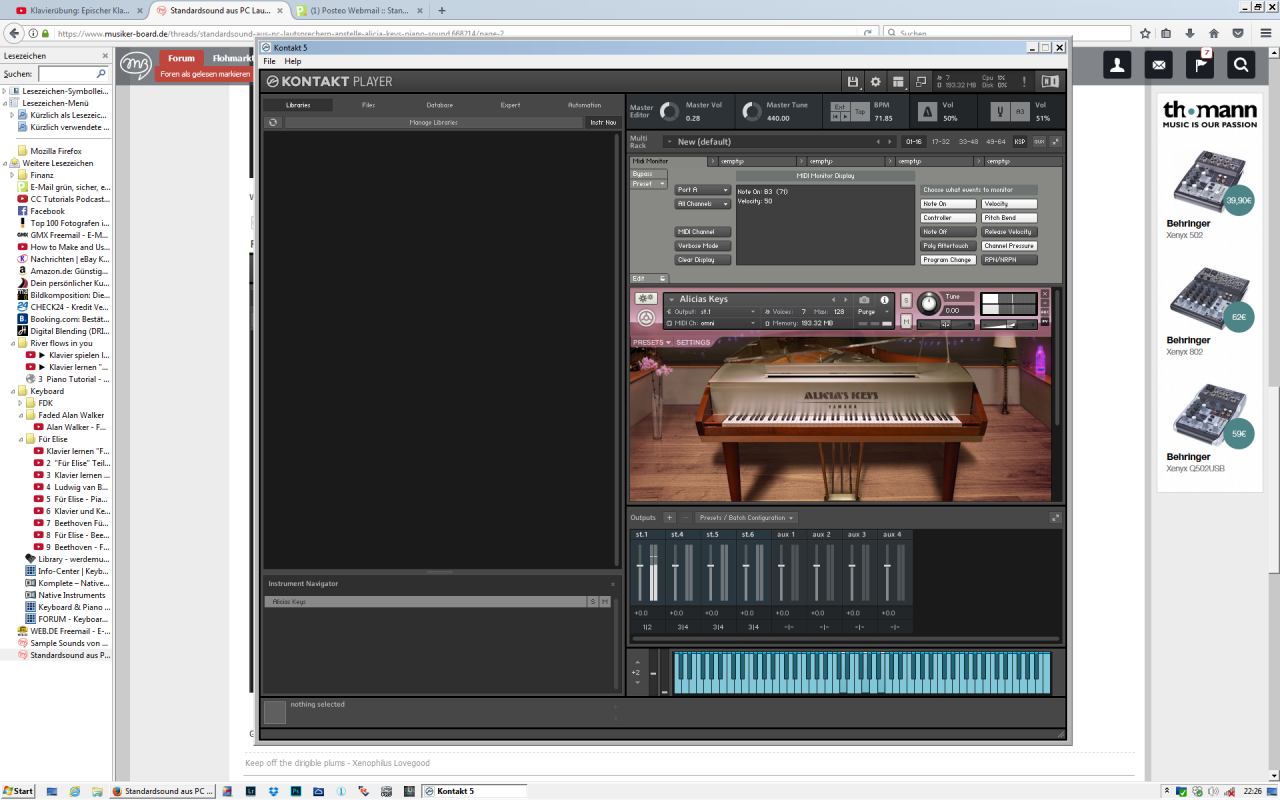This screenshot has width=1280, height=800.
Task: Open alerts flag on Musiker-Board
Action: click(1200, 65)
